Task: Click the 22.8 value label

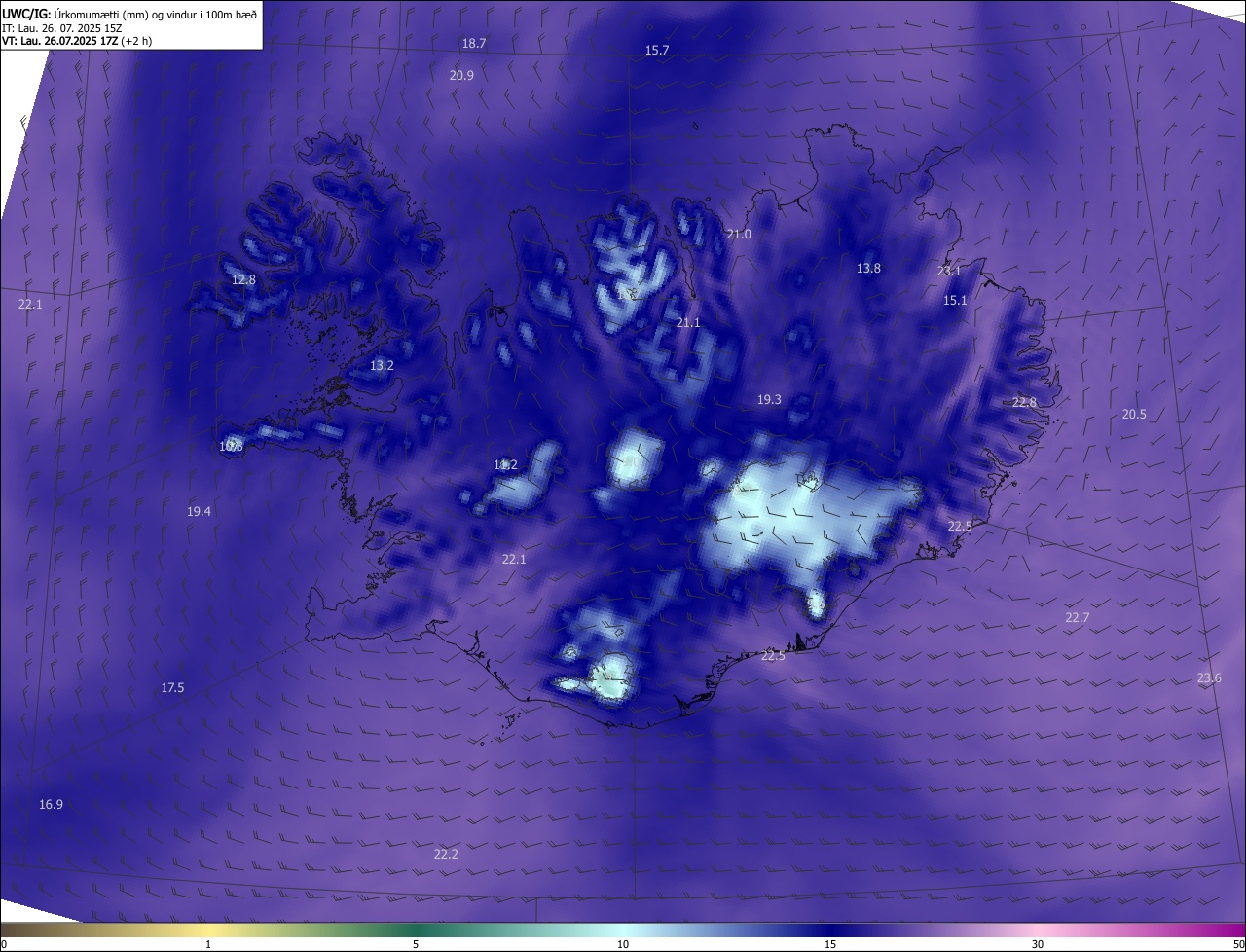Action: click(1024, 402)
